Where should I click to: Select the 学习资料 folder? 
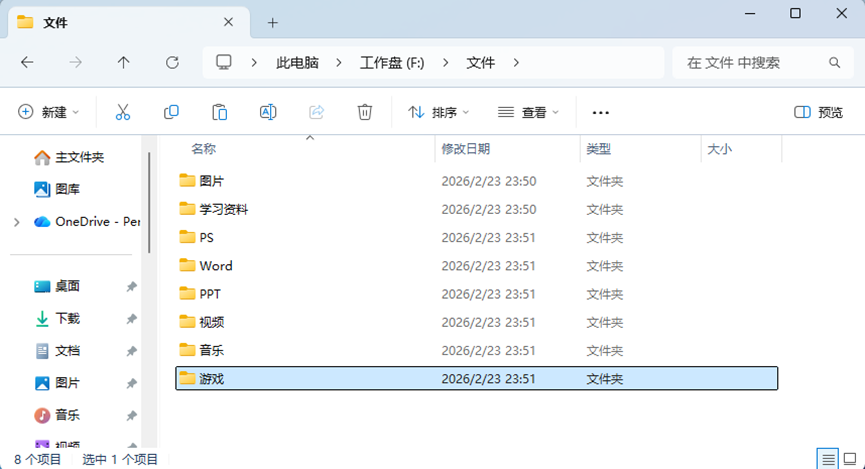[x=477, y=209]
